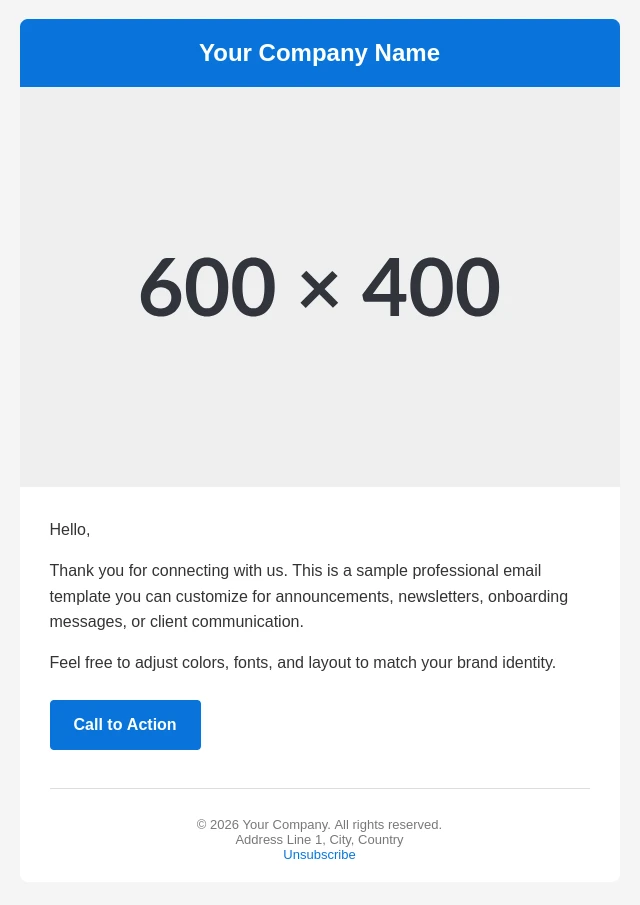Click the word newsletters in the paragraph

(439, 596)
